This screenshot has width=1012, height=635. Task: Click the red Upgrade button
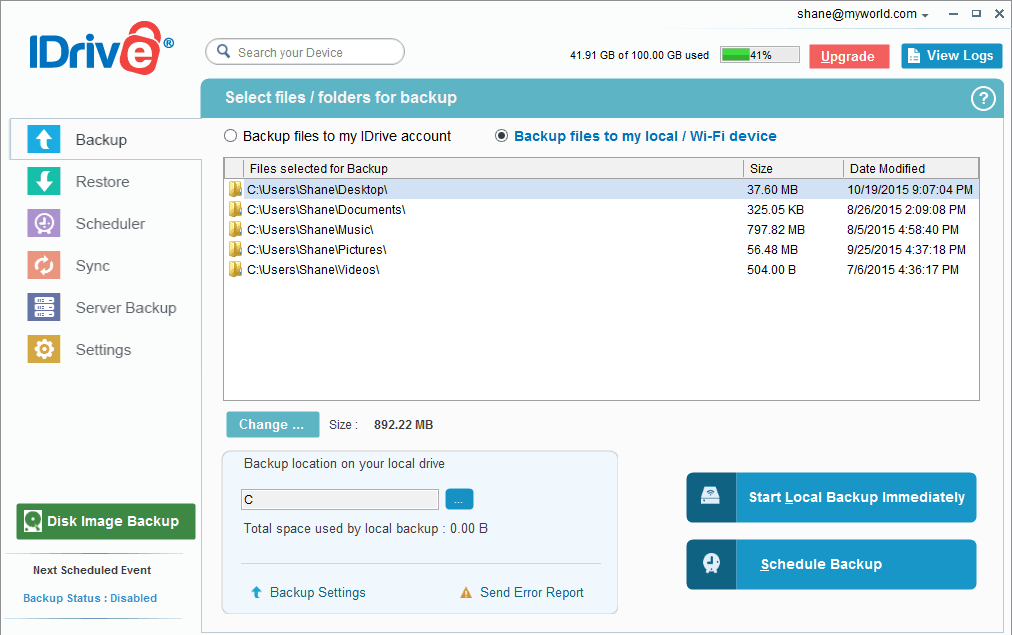coord(848,57)
